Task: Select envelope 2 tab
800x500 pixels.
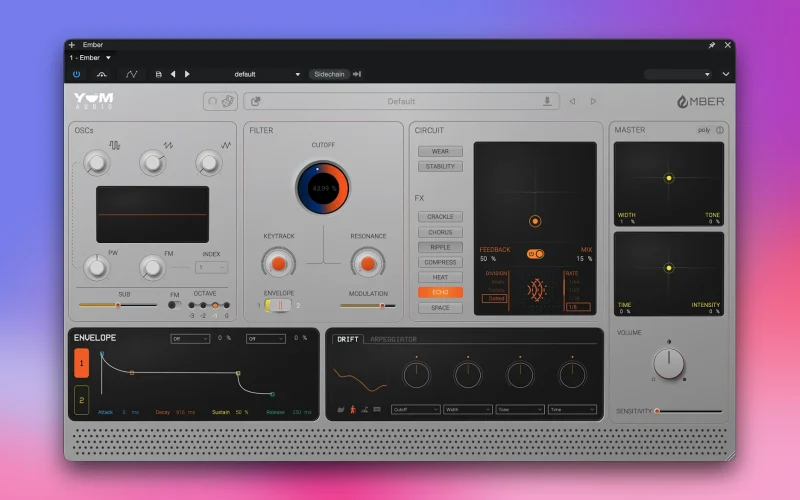Action: pos(82,400)
